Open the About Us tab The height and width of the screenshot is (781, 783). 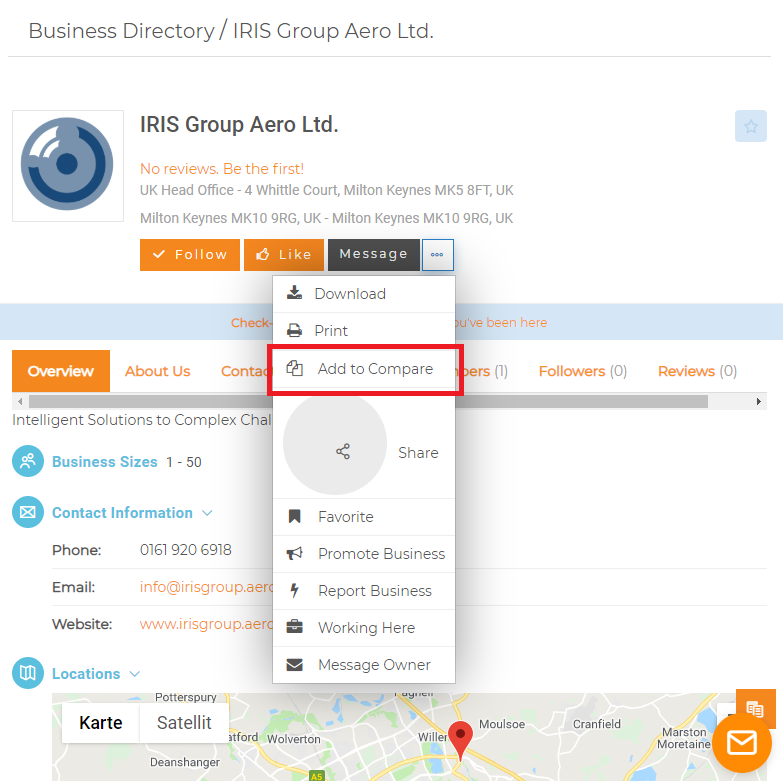click(157, 371)
